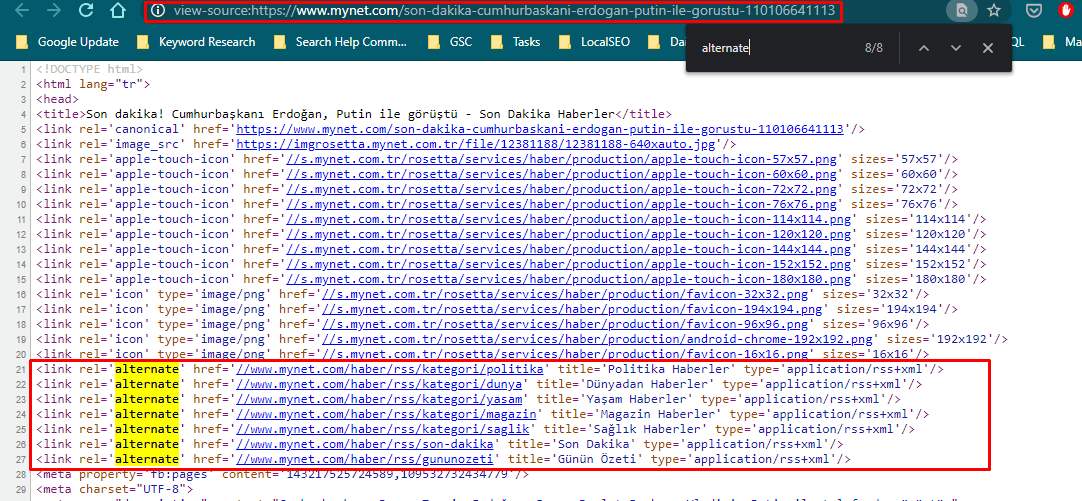Open the rss/kategori/politika feed link
The height and width of the screenshot is (501, 1082).
click(x=390, y=369)
